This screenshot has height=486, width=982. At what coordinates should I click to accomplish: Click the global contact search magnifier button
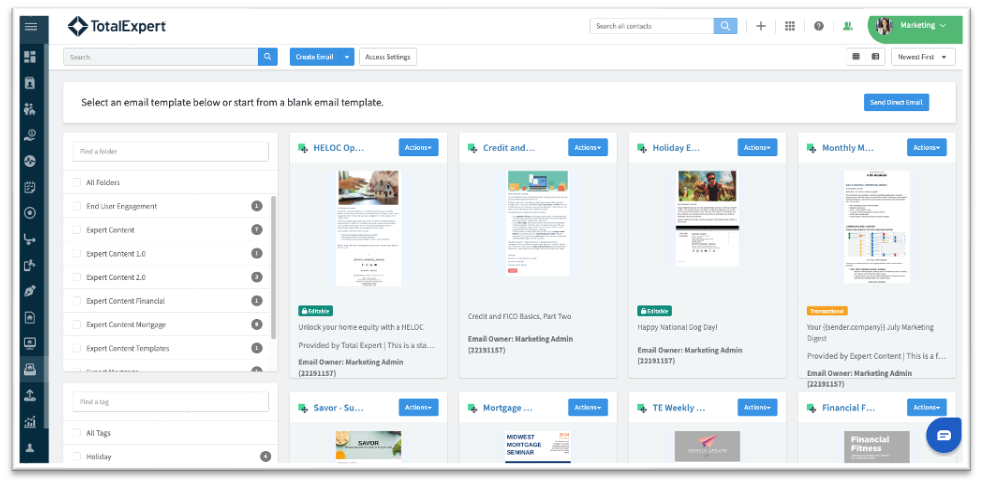(725, 26)
